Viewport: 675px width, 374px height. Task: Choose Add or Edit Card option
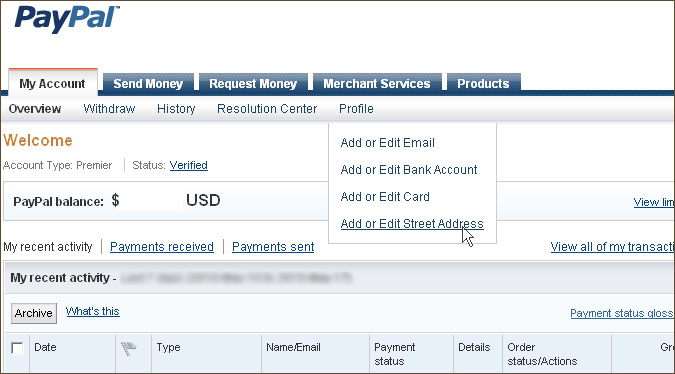click(385, 197)
